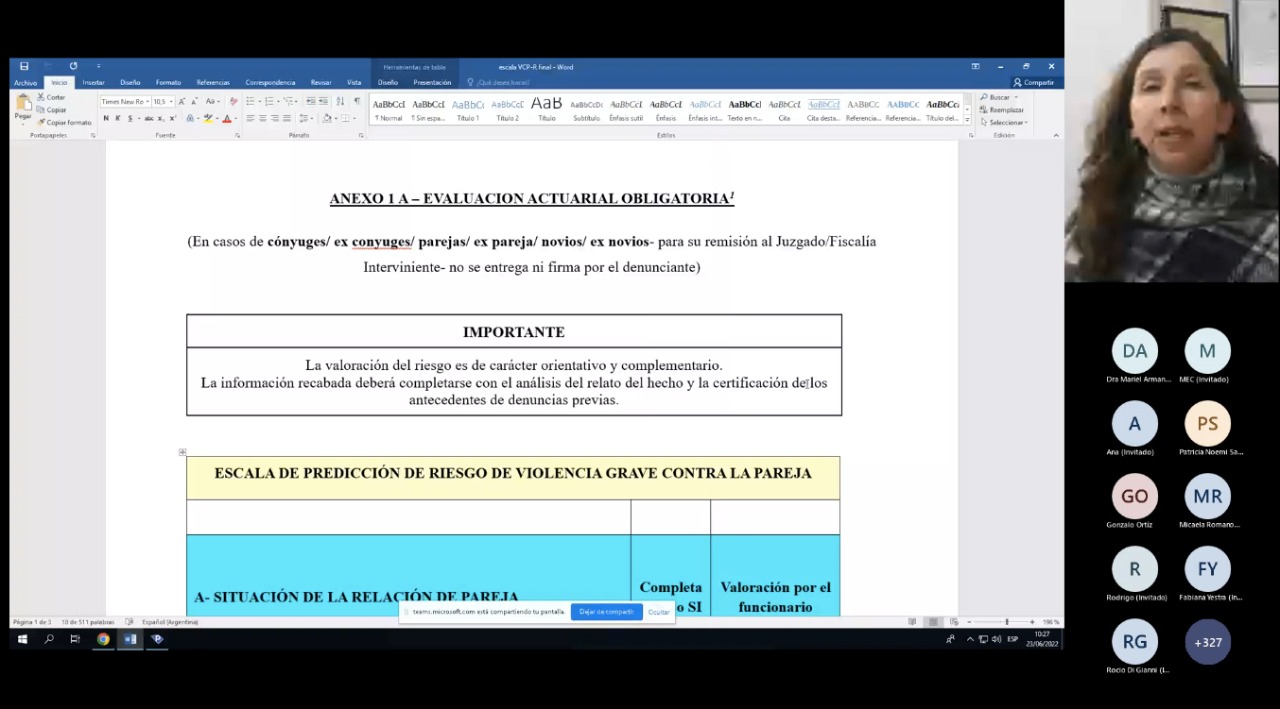Open the Windows Start menu

pyautogui.click(x=22, y=639)
